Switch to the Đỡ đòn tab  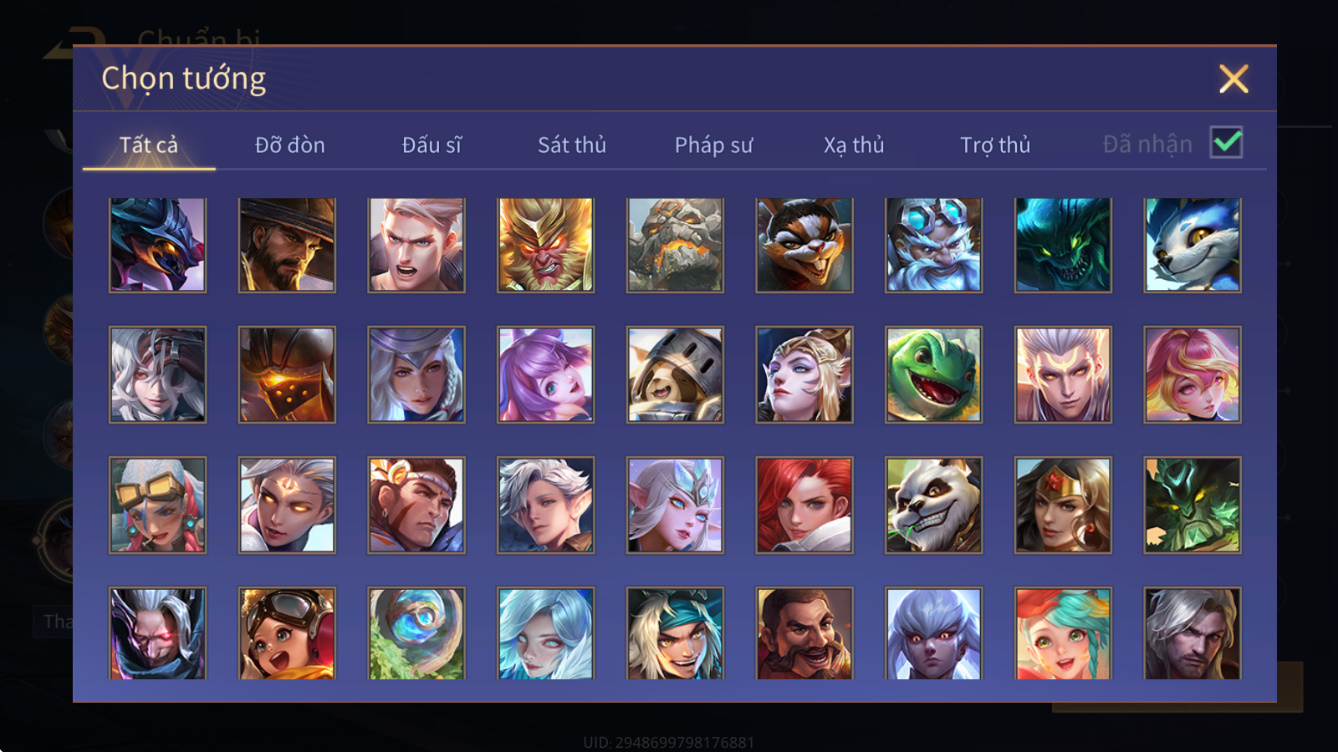[290, 145]
